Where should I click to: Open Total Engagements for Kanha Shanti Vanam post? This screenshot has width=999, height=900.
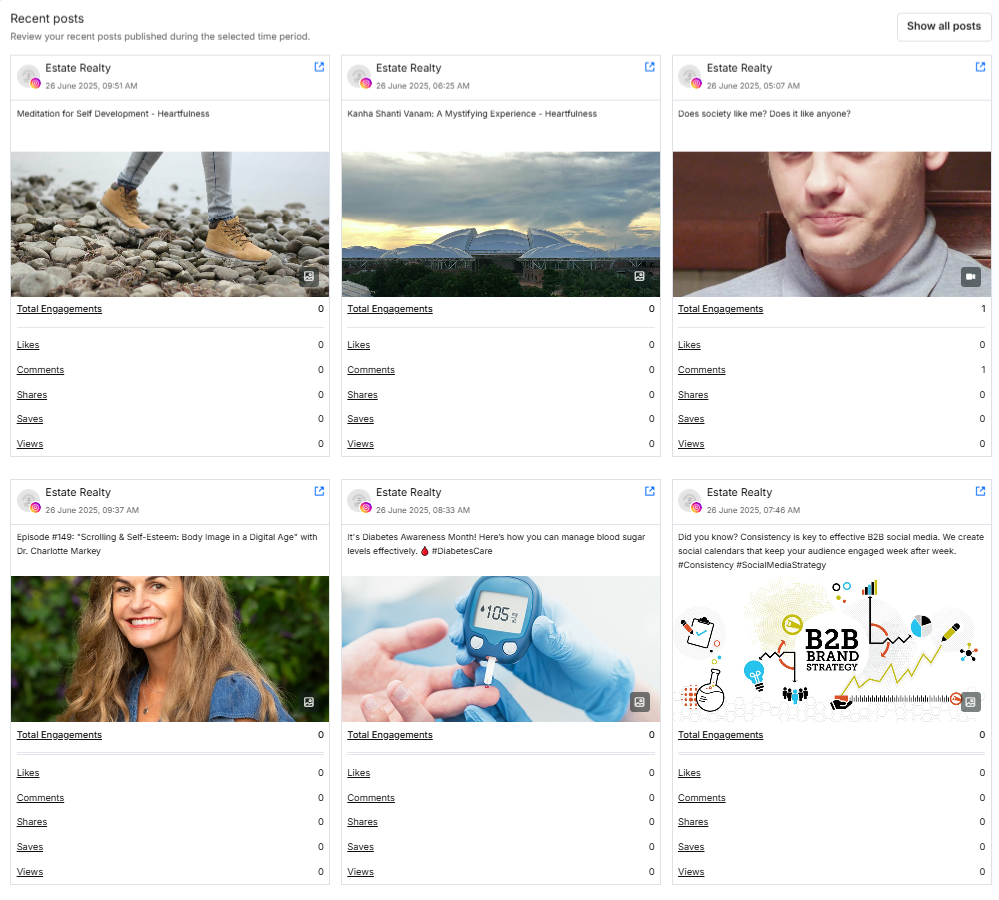pos(390,309)
